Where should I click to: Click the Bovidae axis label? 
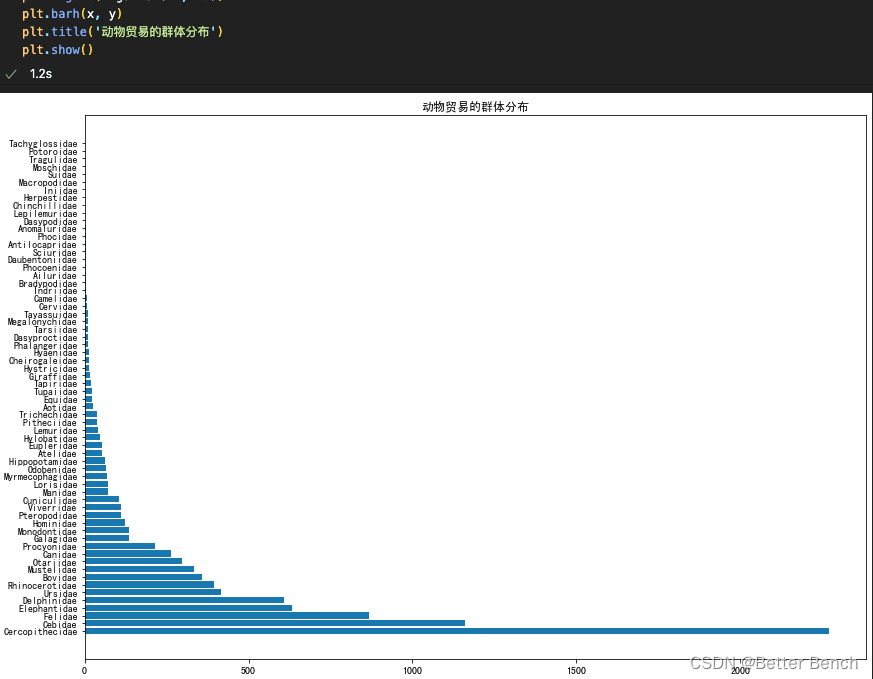coord(60,578)
